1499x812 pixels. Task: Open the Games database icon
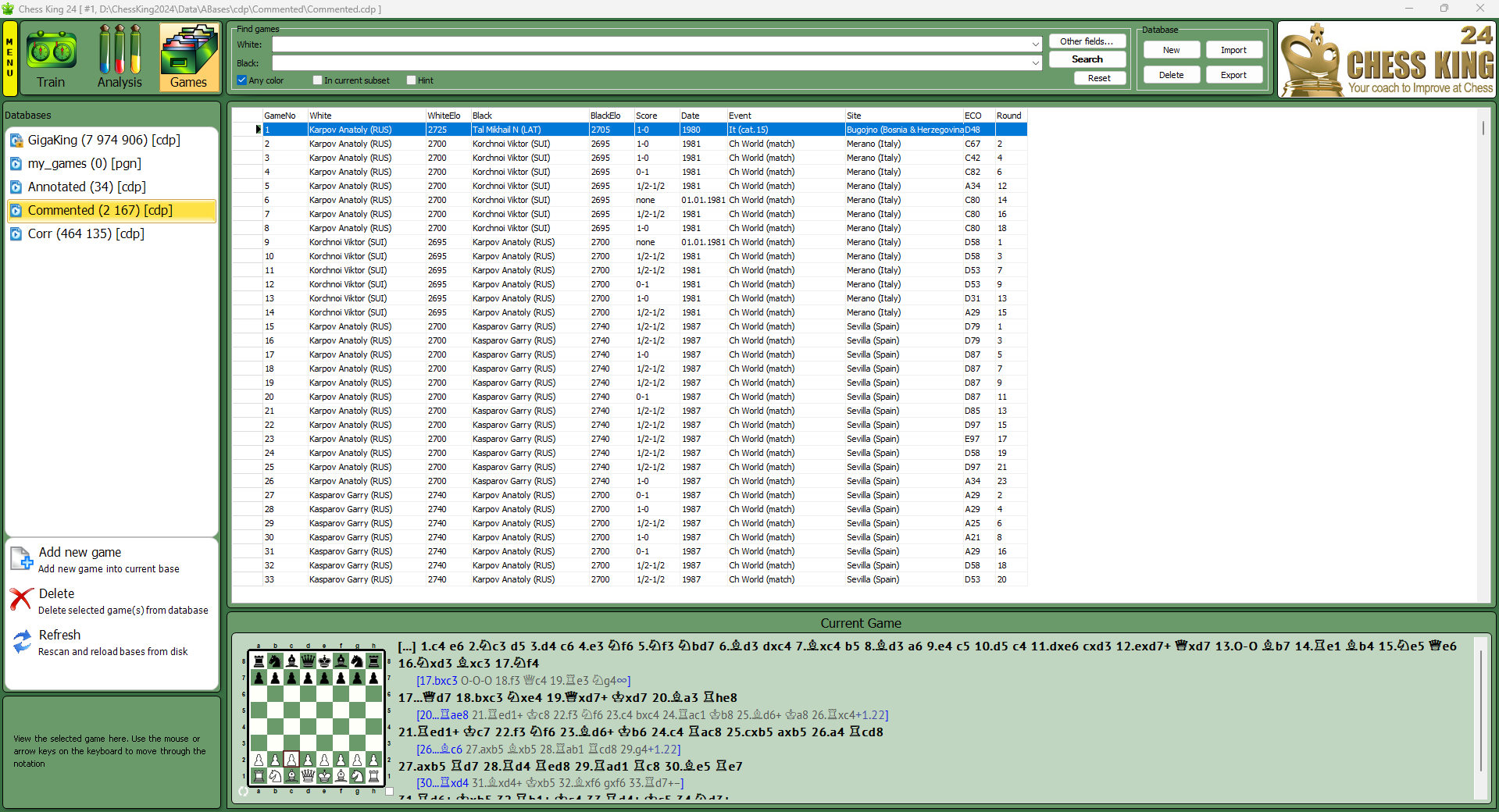click(x=189, y=57)
